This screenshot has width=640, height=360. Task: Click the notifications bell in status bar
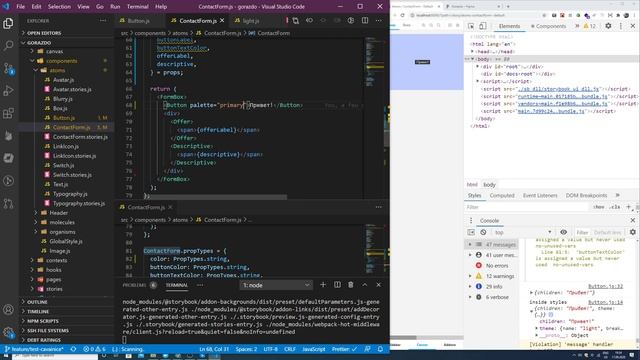tap(380, 349)
